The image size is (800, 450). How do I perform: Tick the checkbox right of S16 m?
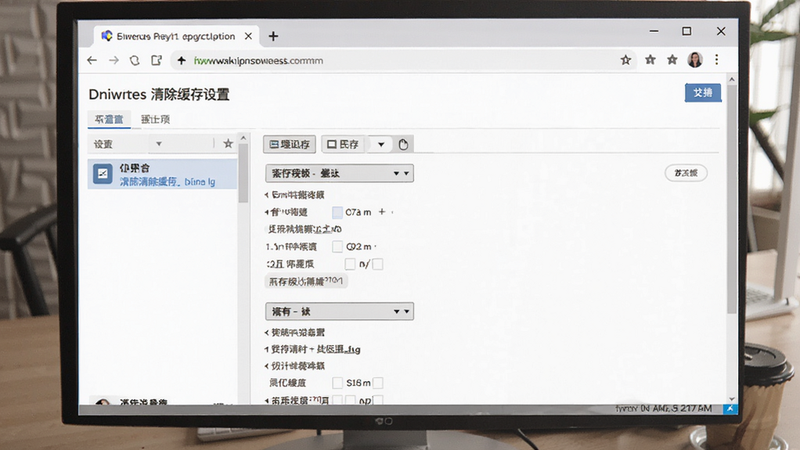click(378, 383)
